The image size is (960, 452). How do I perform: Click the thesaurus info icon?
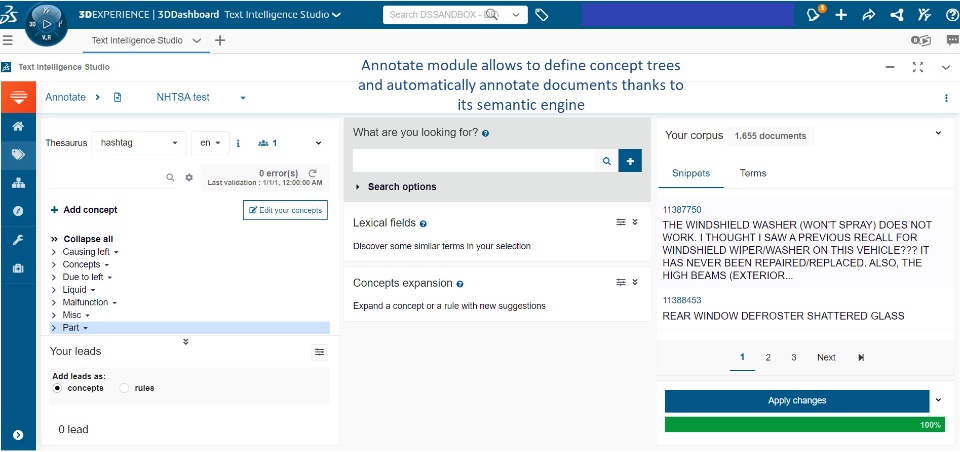[x=238, y=143]
